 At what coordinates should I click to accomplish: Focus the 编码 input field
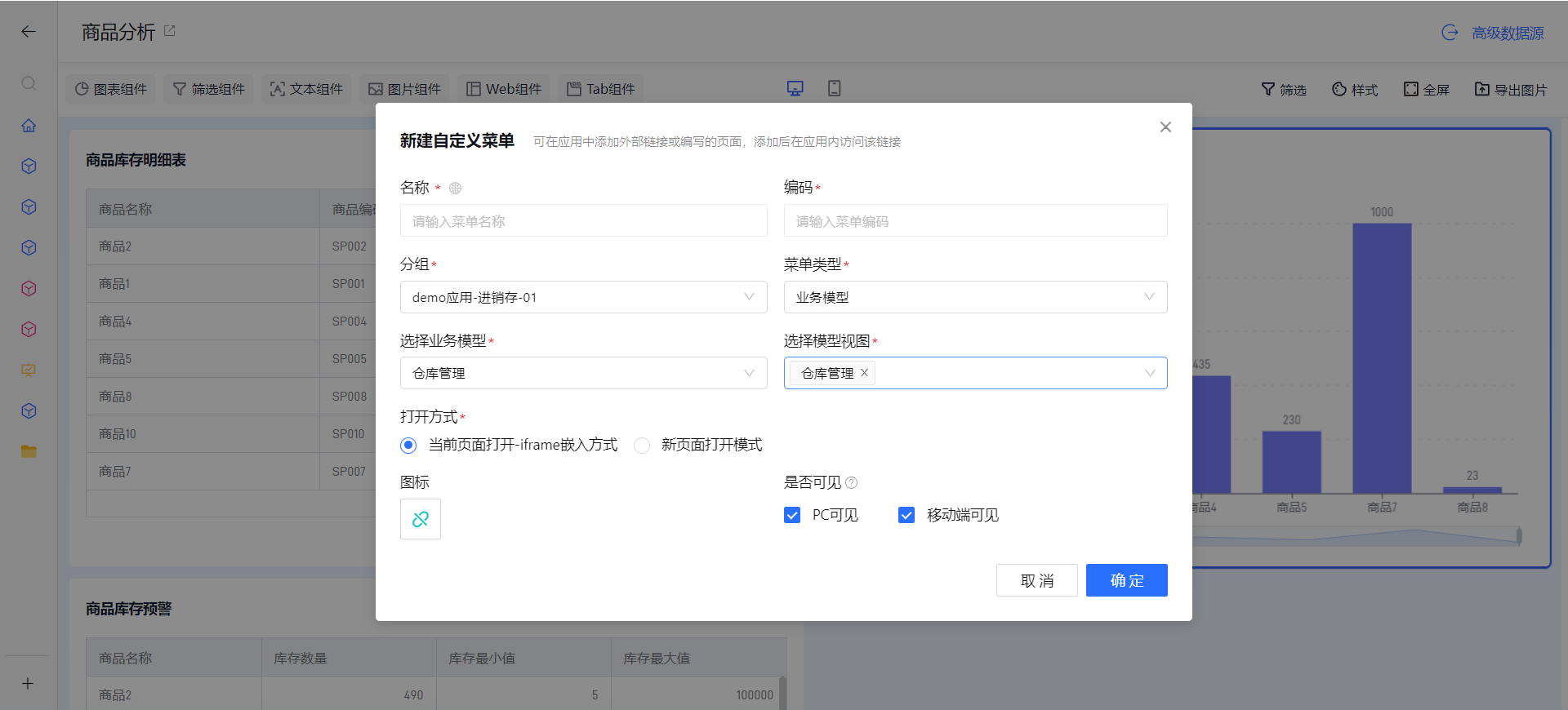[976, 220]
